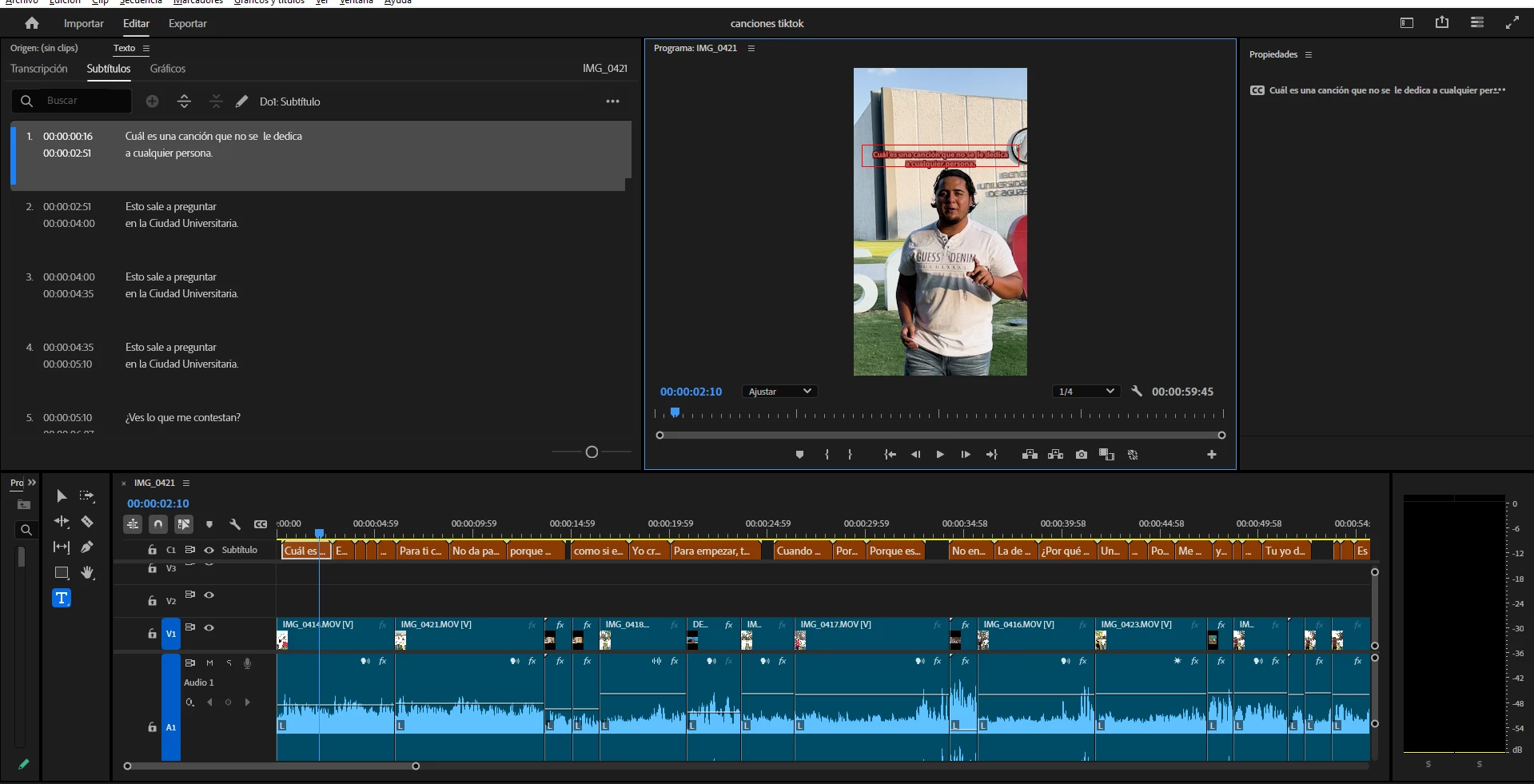Screen dimensions: 1534x784
Task: Select the Pen tool
Action: (x=87, y=547)
